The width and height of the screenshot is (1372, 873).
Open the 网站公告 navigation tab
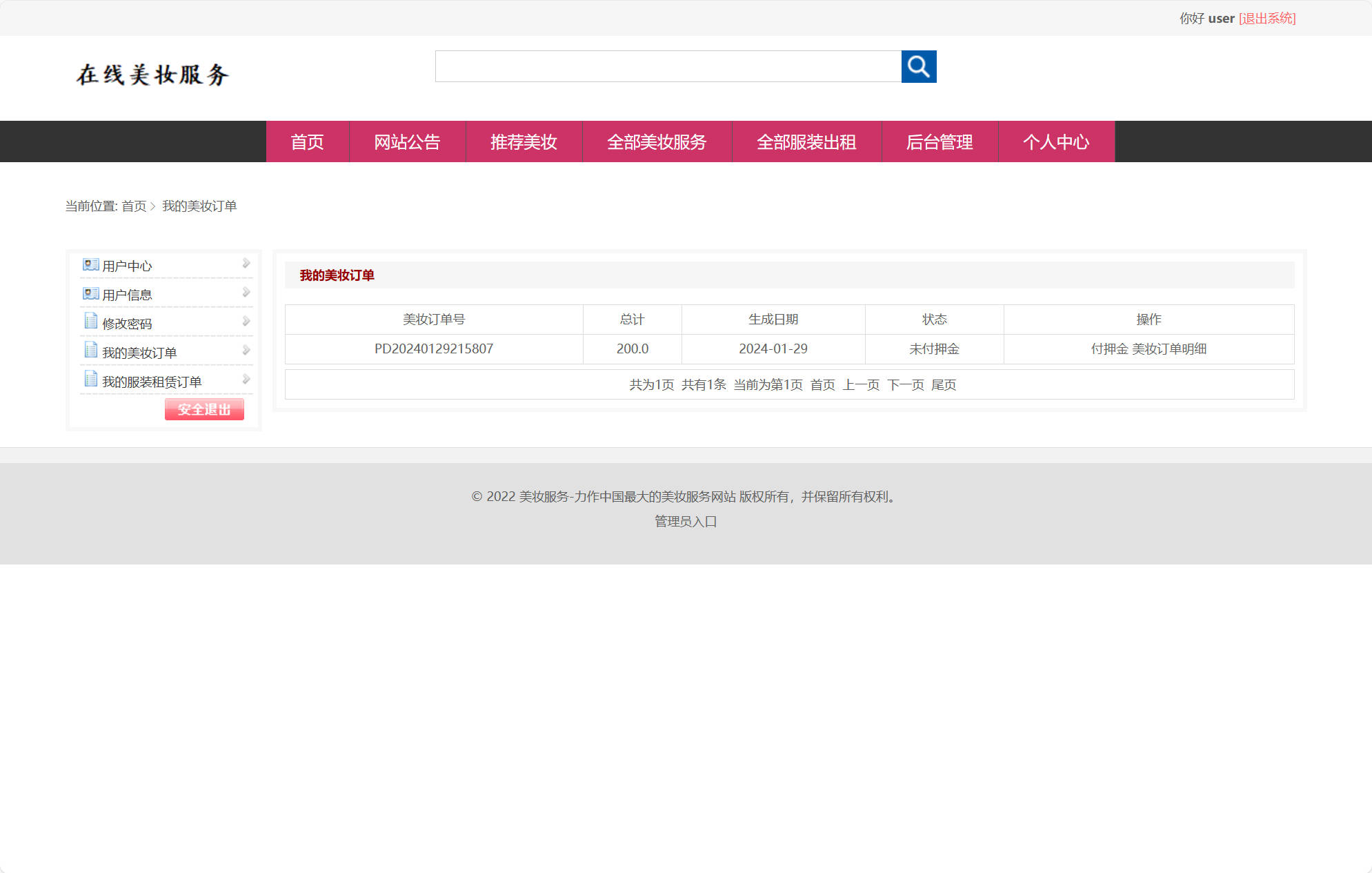point(408,142)
